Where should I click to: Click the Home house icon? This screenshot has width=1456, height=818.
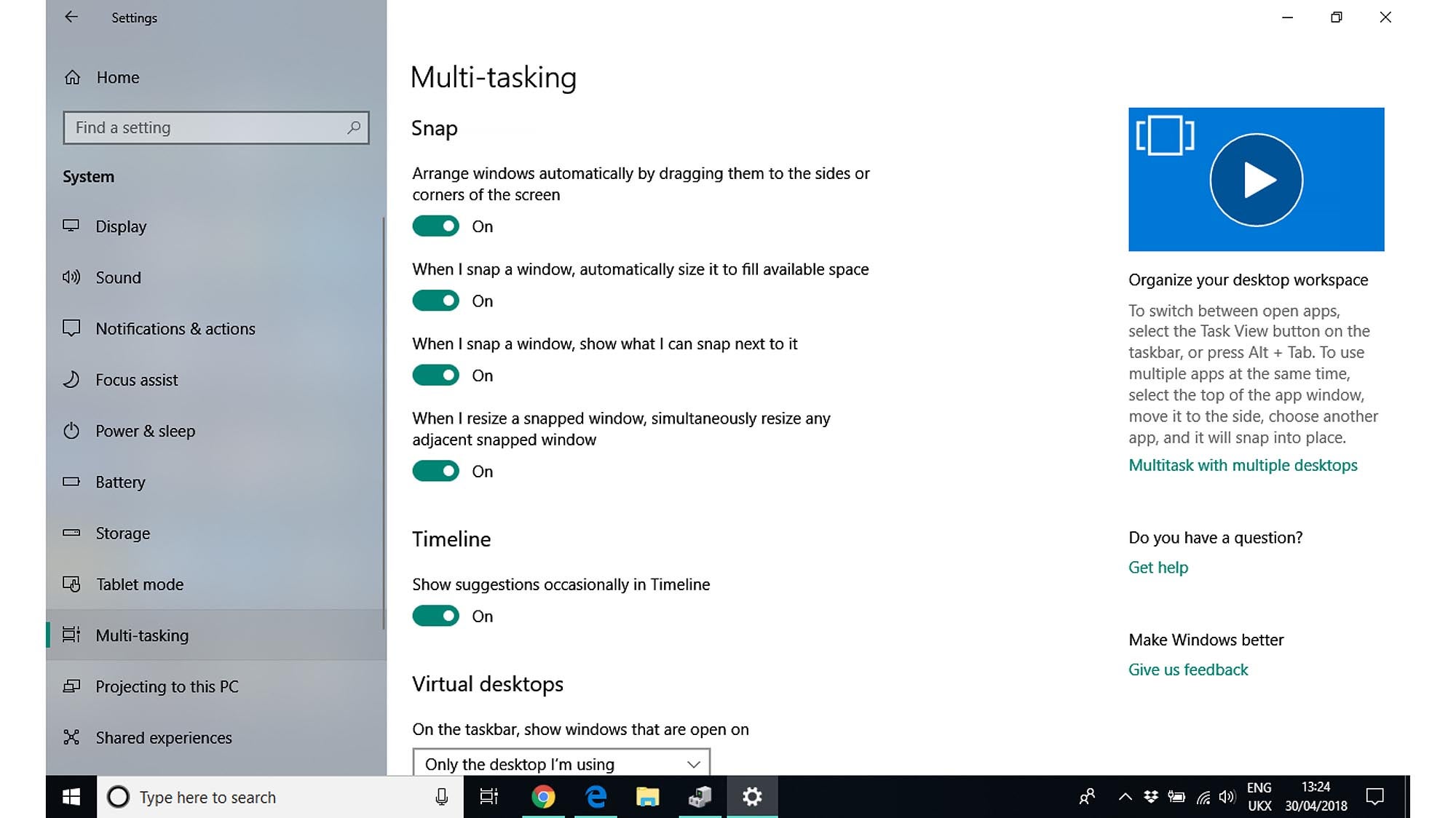tap(72, 77)
